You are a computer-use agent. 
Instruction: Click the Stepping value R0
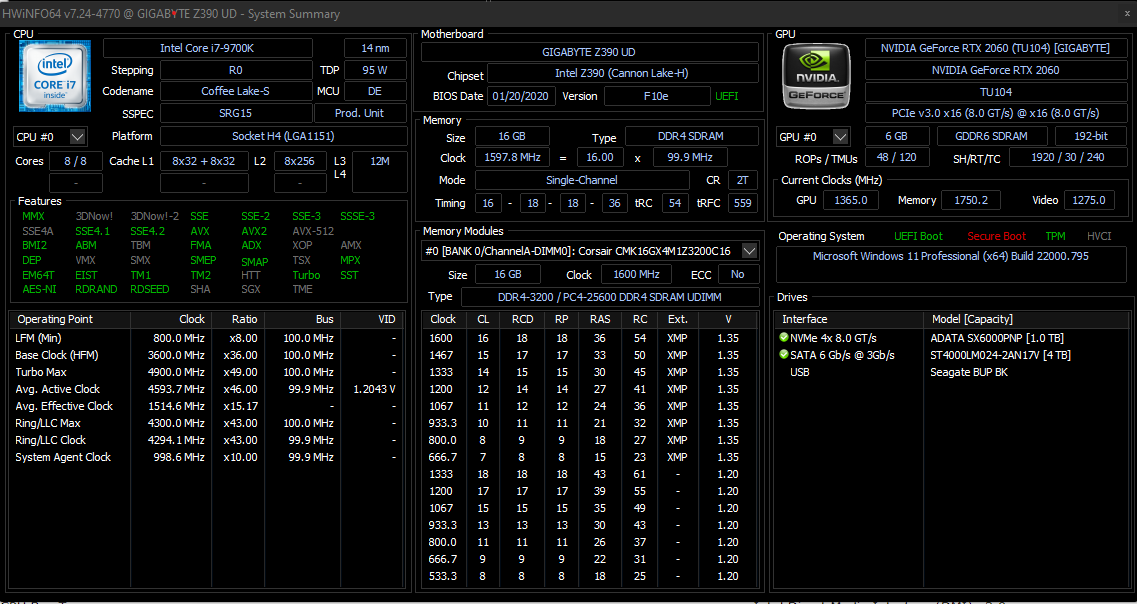coord(235,70)
